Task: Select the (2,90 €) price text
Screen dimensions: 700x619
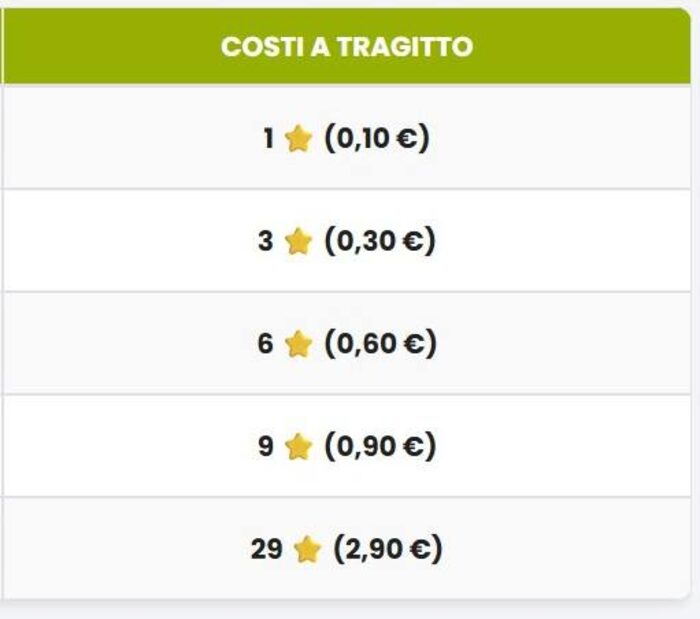Action: 388,548
